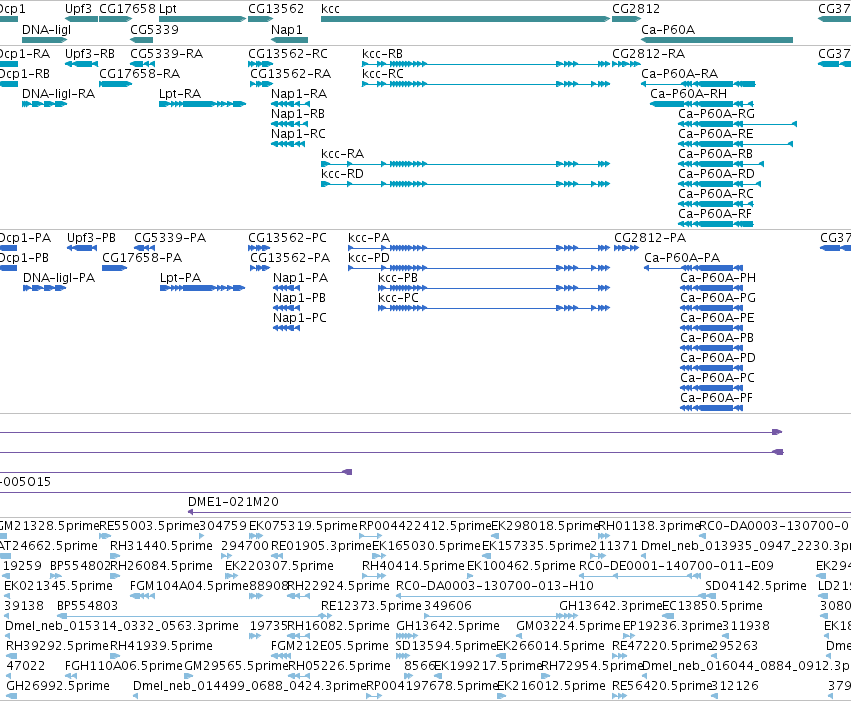Select the Nap1-RA transcript label
Screen dimensions: 851x701
tap(299, 93)
